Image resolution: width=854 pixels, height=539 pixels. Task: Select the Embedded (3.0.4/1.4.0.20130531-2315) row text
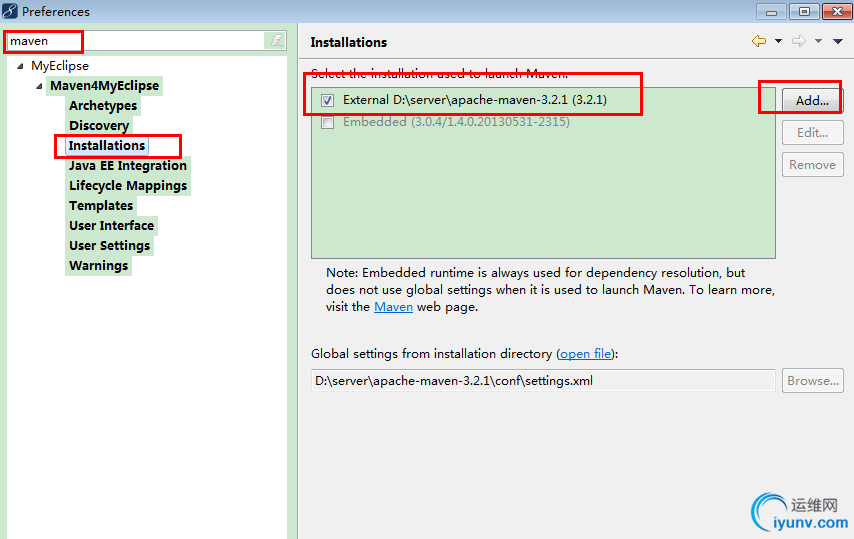pyautogui.click(x=456, y=121)
